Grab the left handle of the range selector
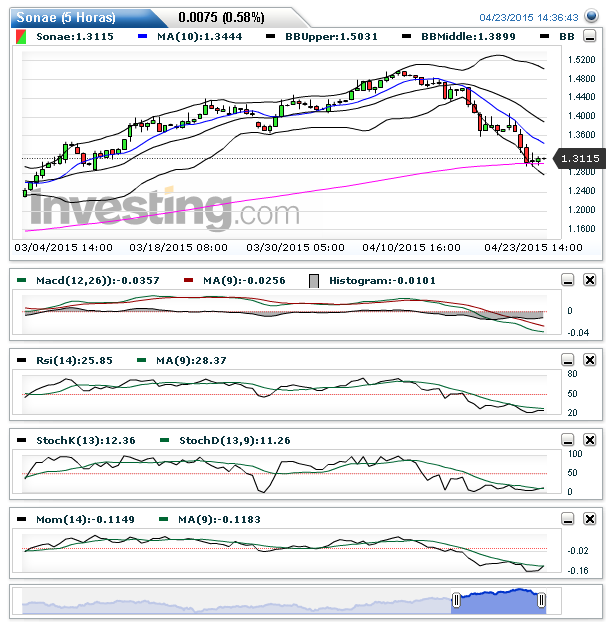This screenshot has height=627, width=613. coord(457,600)
